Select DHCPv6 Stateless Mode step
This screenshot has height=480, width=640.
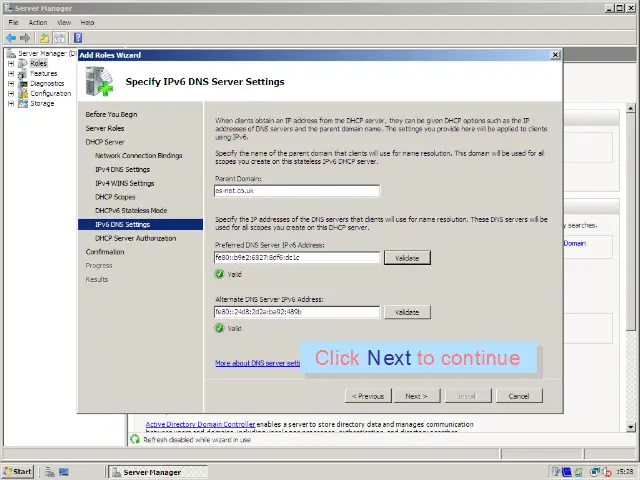pyautogui.click(x=131, y=211)
